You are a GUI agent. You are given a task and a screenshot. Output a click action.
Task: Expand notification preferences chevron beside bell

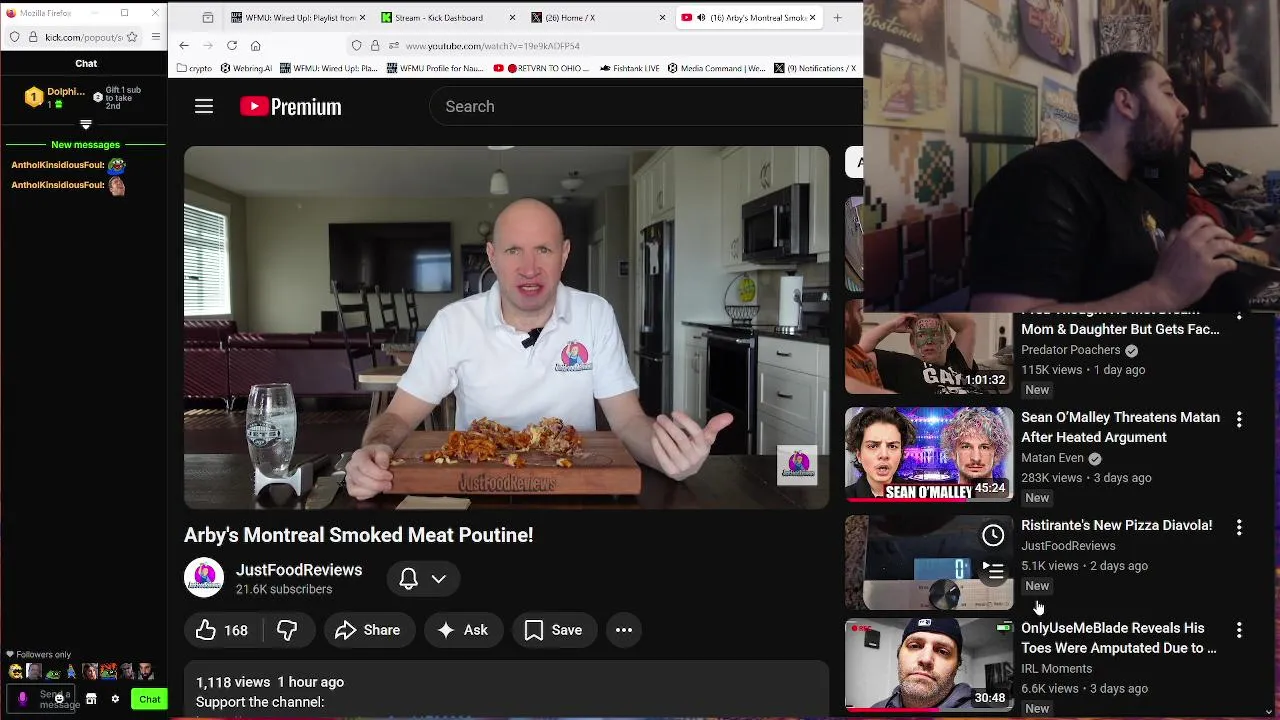(x=438, y=578)
